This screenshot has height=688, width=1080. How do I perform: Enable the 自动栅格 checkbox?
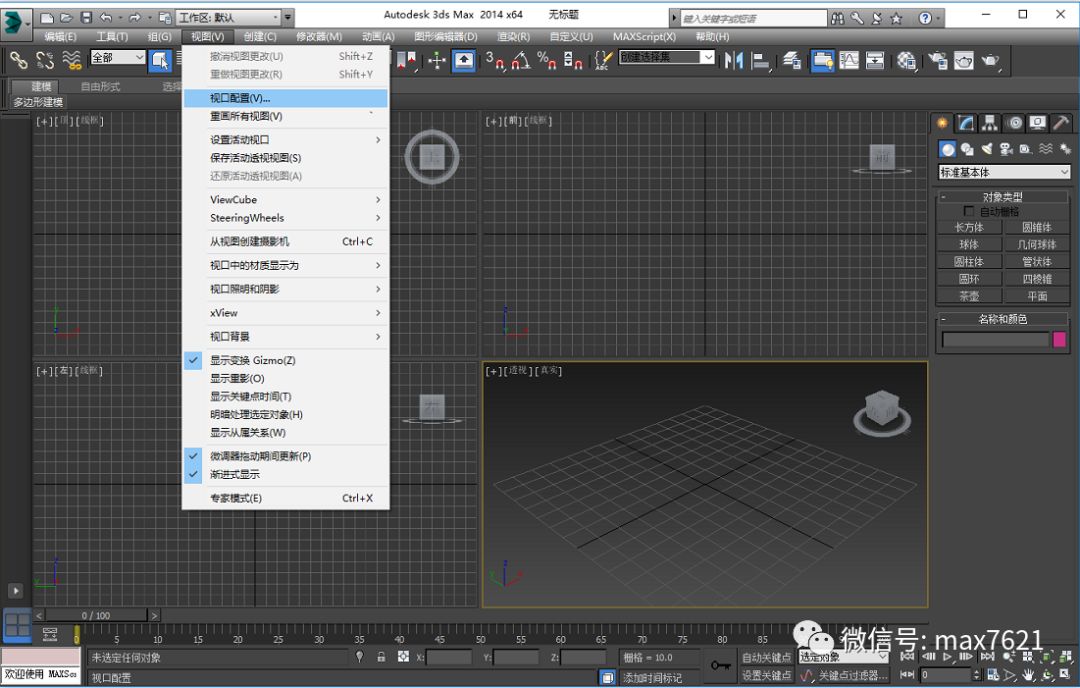[x=968, y=211]
